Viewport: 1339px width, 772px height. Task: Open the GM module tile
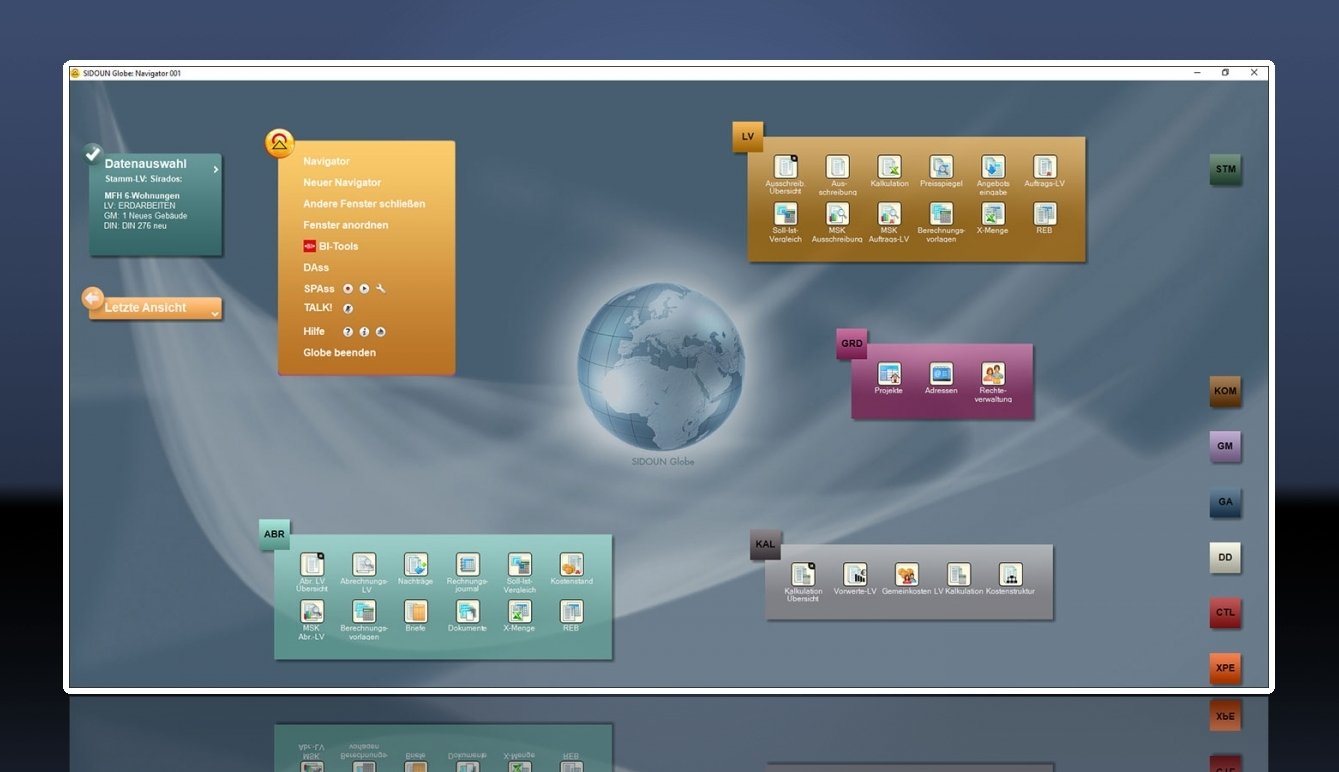1226,447
